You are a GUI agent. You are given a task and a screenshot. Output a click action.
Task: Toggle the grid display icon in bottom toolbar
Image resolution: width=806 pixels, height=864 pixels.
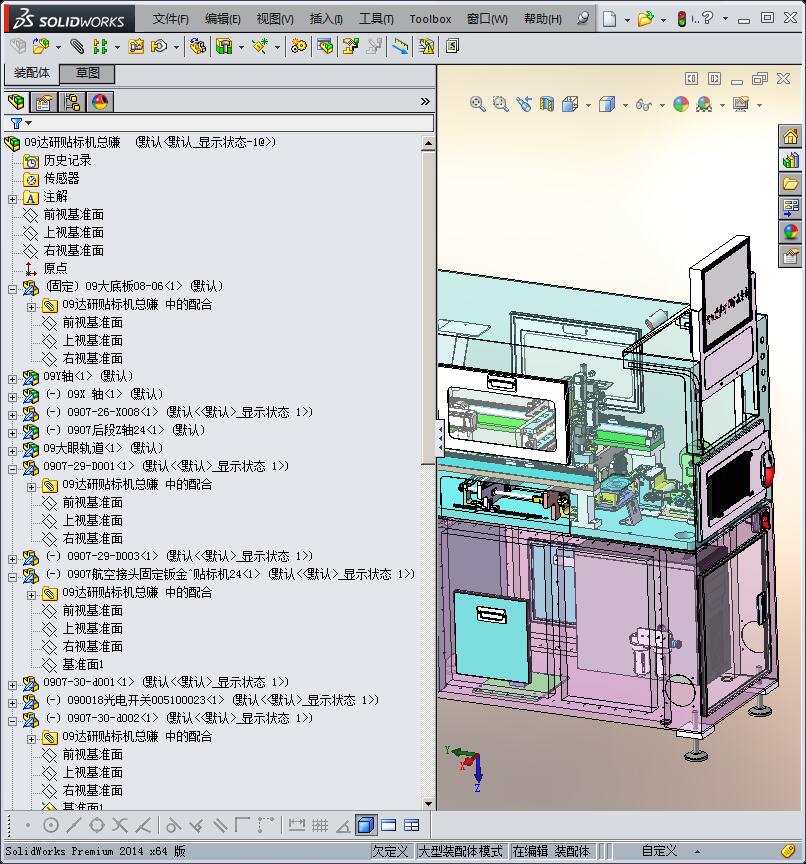click(x=320, y=825)
